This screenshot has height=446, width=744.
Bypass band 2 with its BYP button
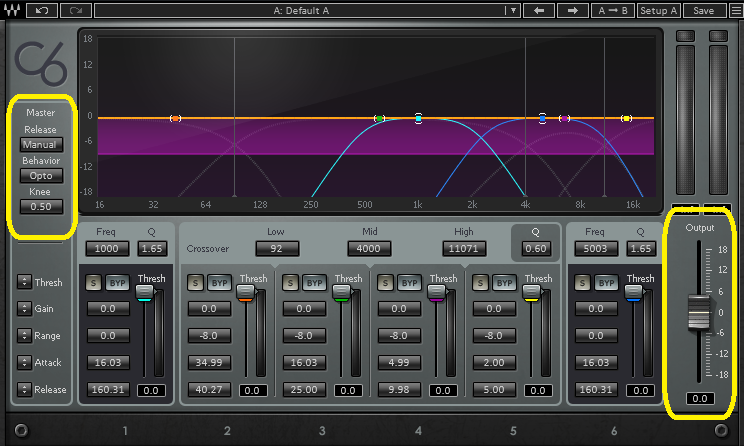click(x=220, y=284)
